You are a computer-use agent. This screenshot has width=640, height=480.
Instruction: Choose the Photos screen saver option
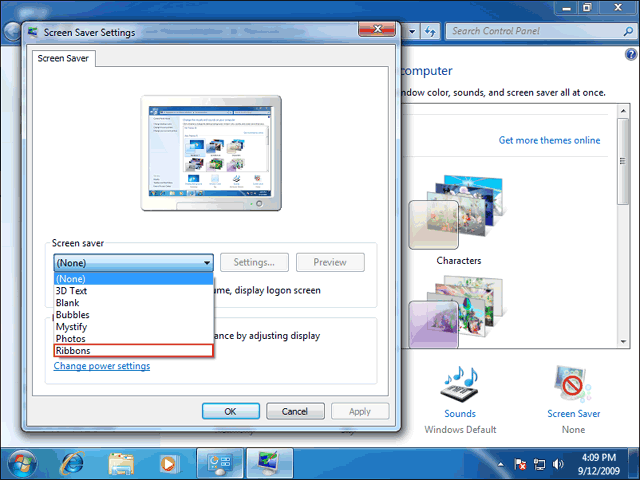coord(133,339)
